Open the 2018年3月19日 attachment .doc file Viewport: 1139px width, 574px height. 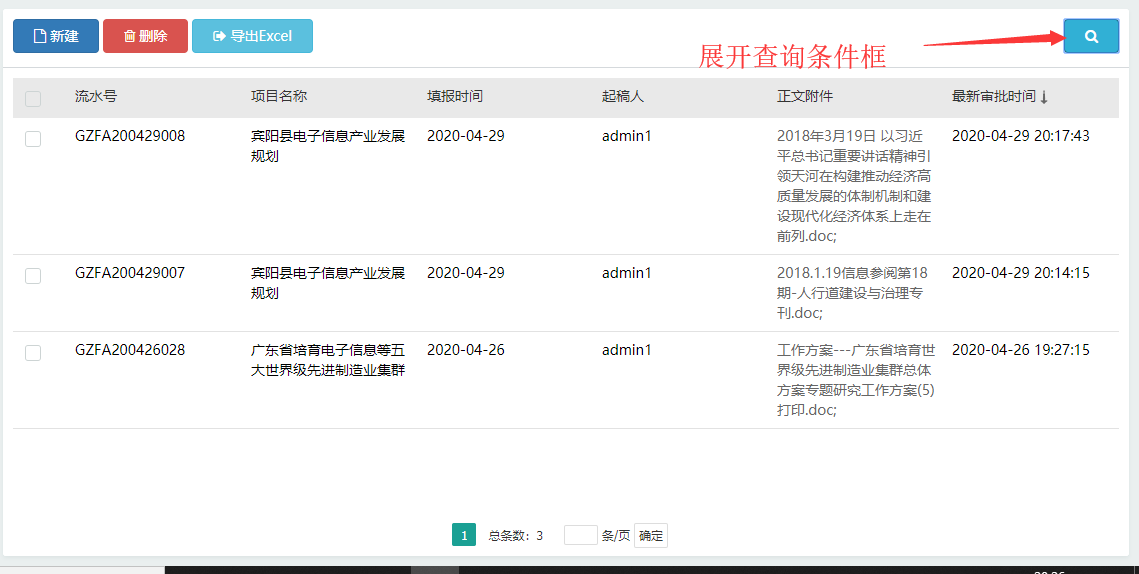(854, 186)
